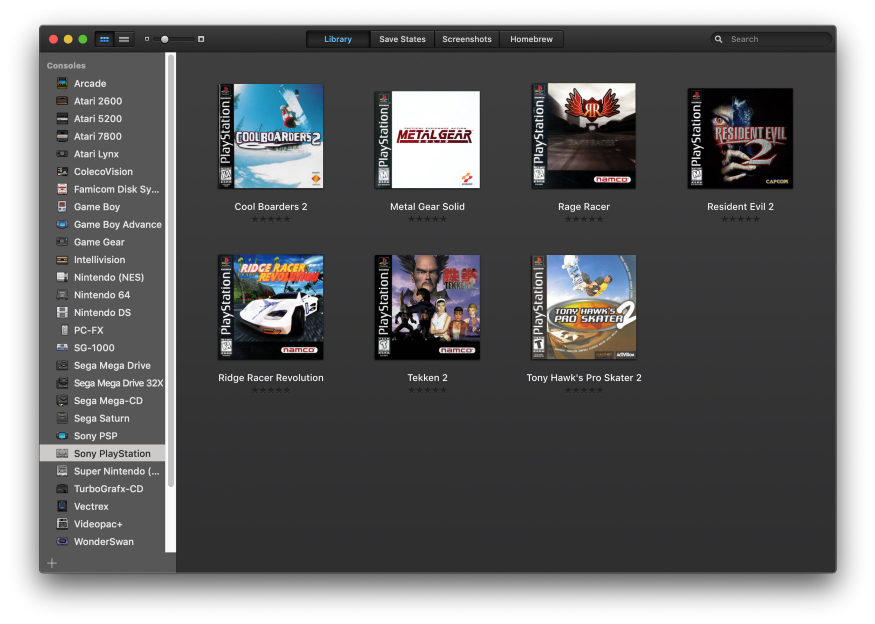This screenshot has width=875, height=624.
Task: Click the Tony Hawk's Pro Skater 2 title
Action: (584, 377)
